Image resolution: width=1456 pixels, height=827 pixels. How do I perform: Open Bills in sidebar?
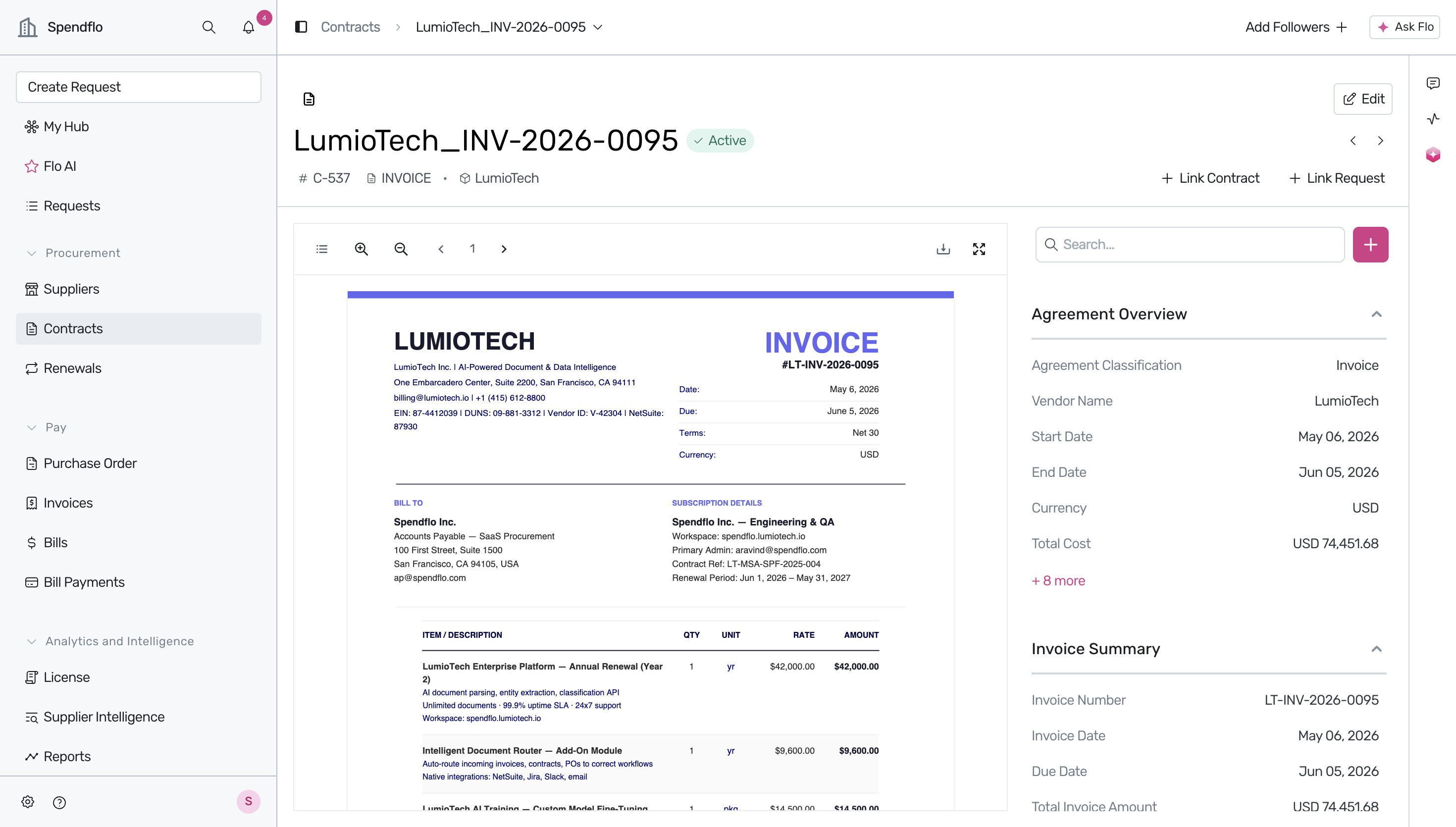pos(139,542)
